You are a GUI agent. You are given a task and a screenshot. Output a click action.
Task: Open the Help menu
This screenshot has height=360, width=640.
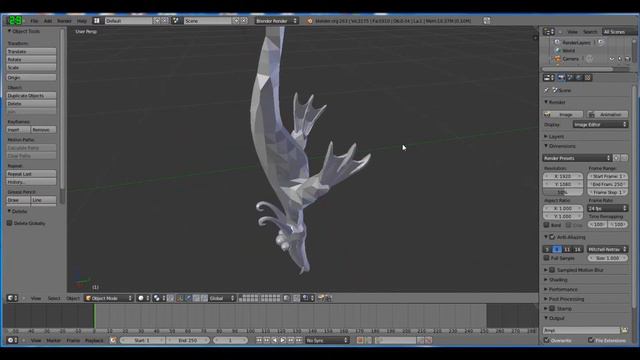point(82,21)
